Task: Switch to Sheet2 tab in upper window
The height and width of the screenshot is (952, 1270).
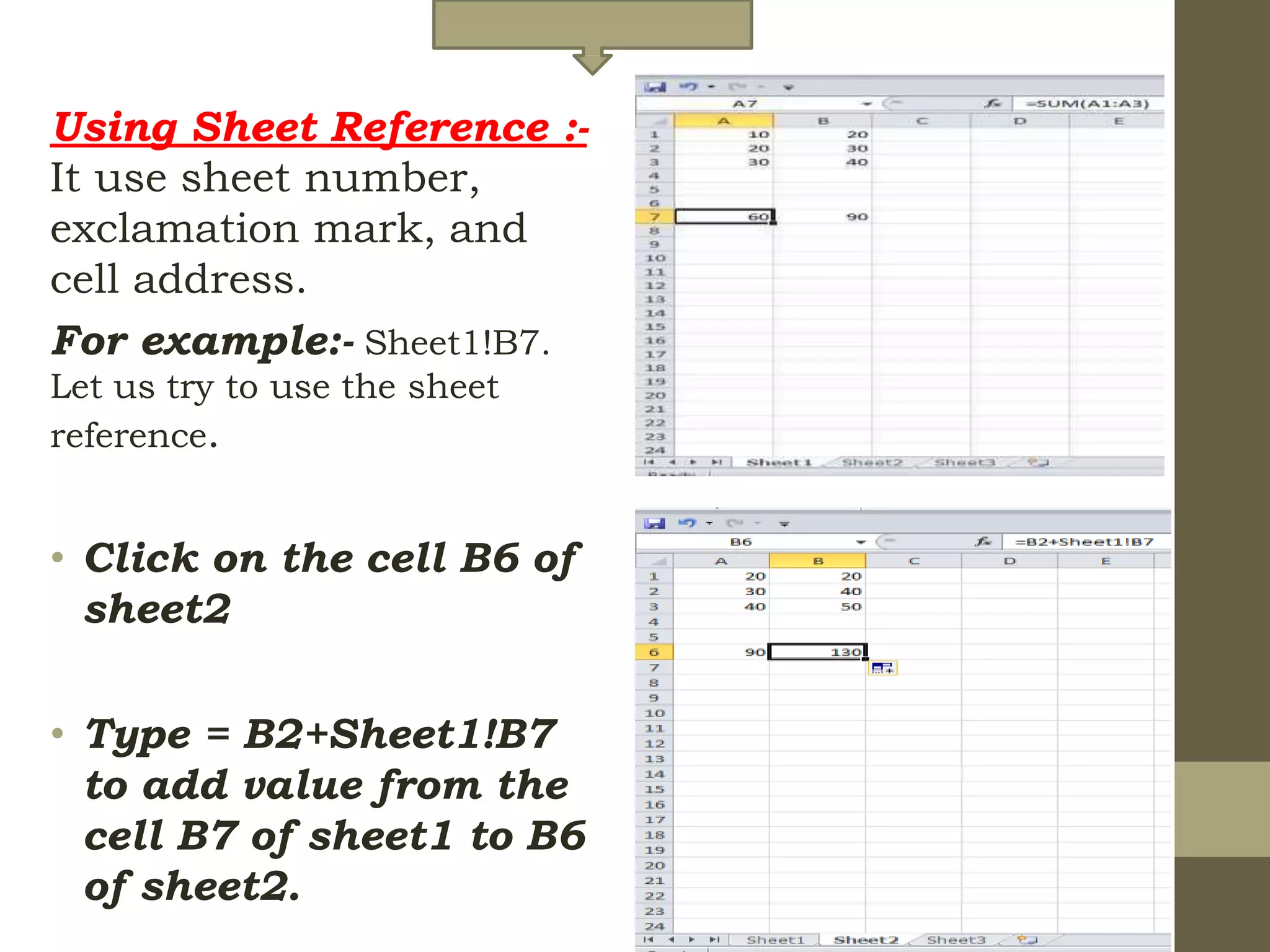Action: 872,462
